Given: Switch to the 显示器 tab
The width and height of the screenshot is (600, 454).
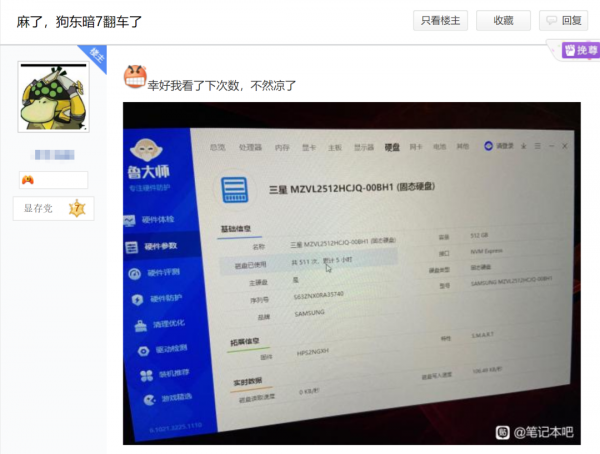Looking at the screenshot, I should (364, 147).
